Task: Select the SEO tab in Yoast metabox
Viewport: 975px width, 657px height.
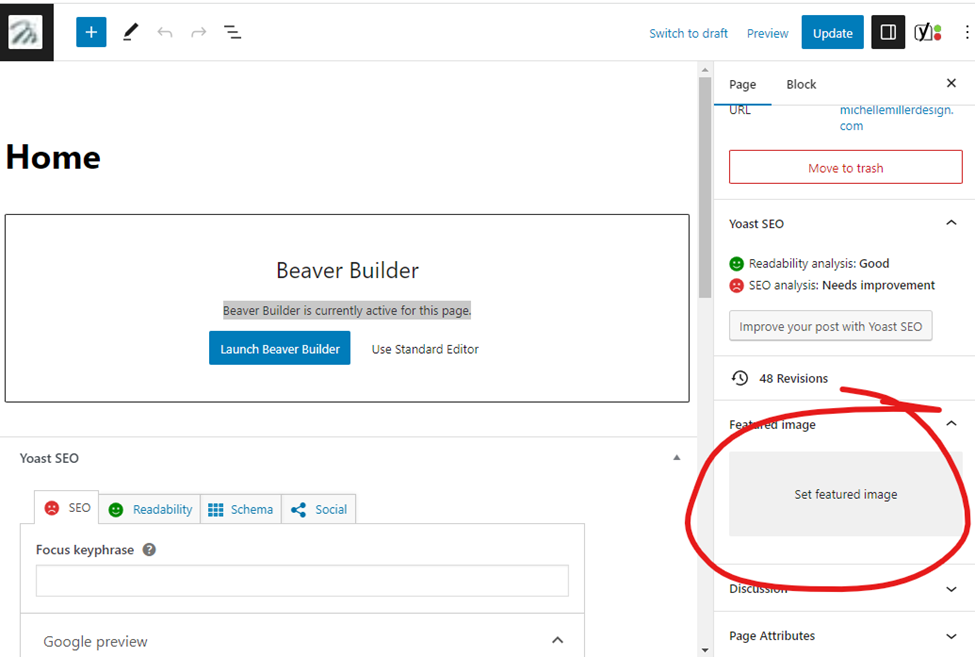Action: [x=67, y=508]
